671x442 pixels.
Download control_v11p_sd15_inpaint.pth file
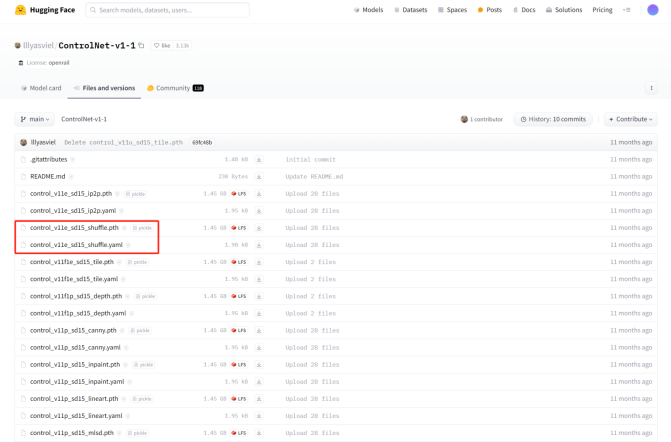click(259, 365)
